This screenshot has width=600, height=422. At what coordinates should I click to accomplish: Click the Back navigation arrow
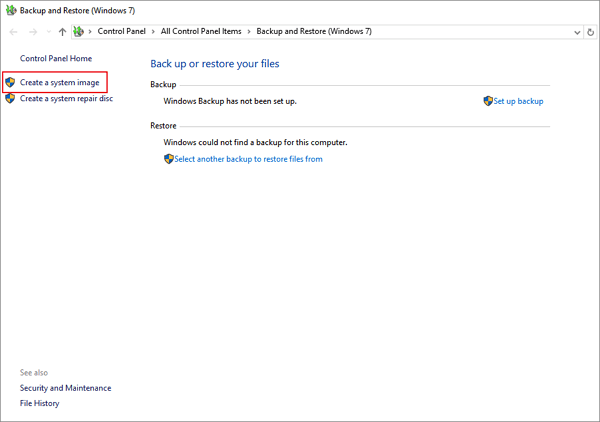[x=13, y=32]
